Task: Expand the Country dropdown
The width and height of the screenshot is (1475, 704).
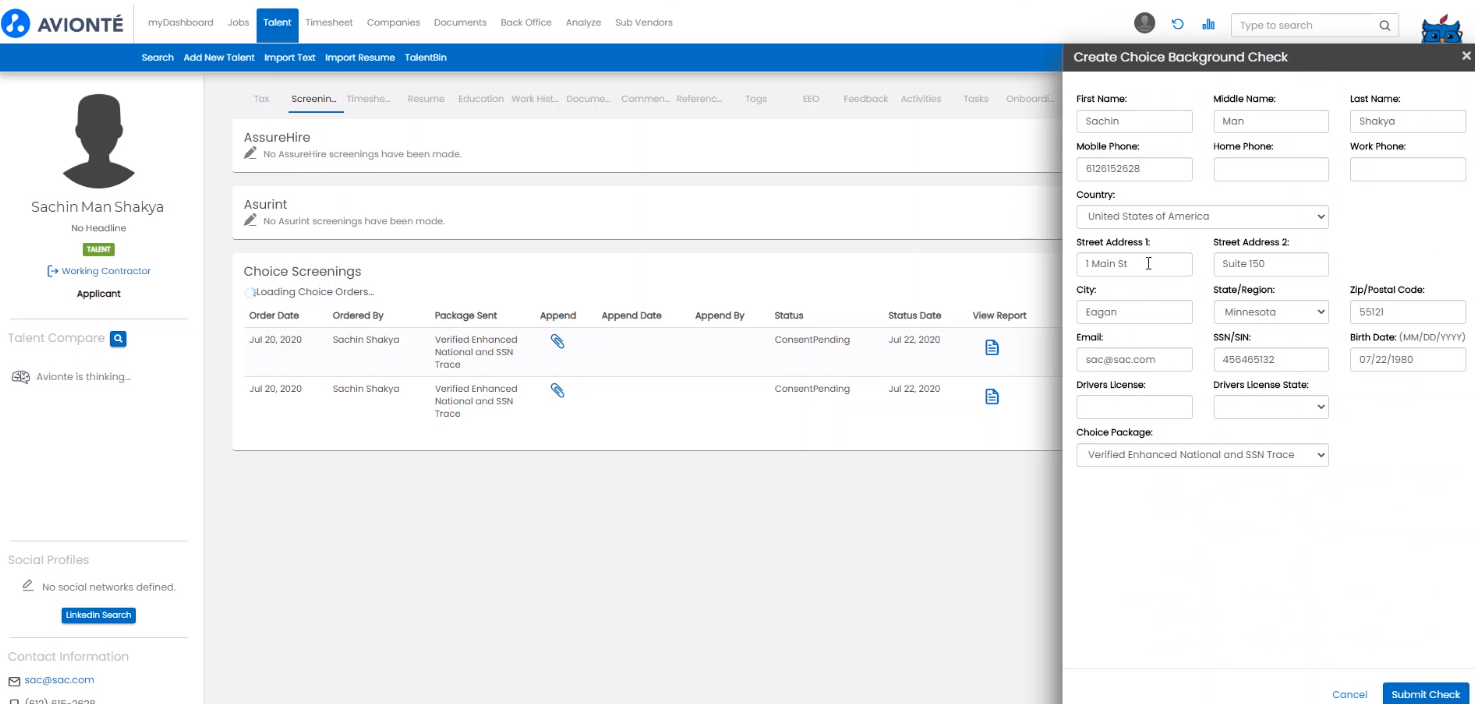Action: [1202, 217]
